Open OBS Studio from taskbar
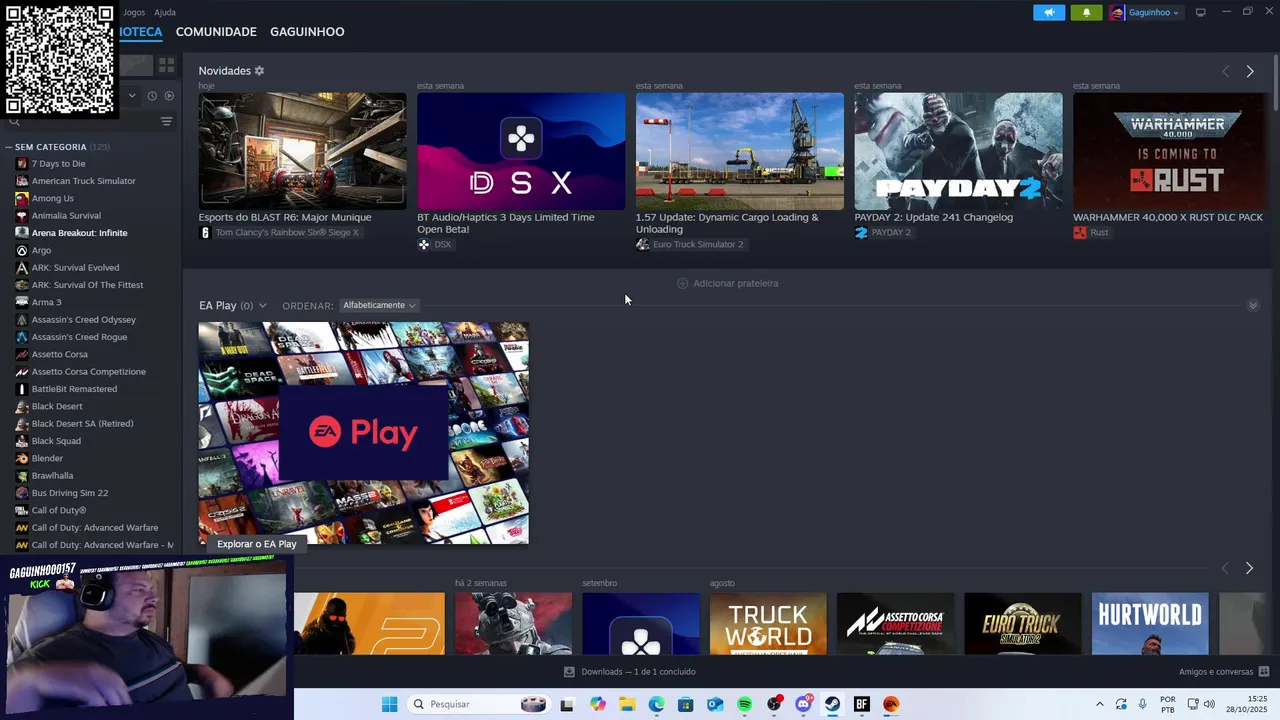This screenshot has height=720, width=1280. 774,704
